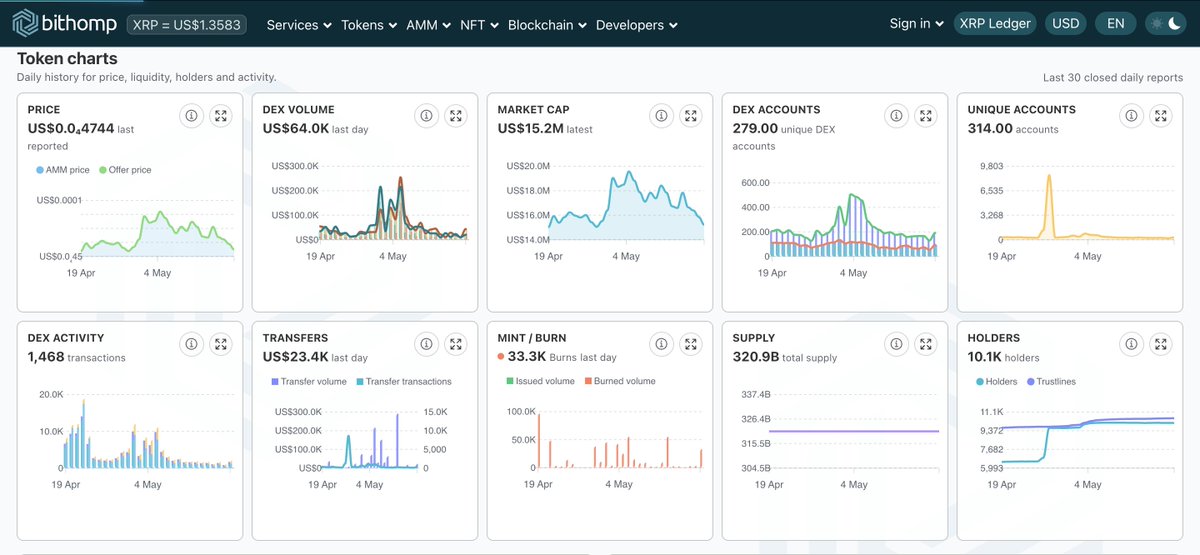The image size is (1200, 555).
Task: Toggle Offer price series in legend
Action: click(x=125, y=170)
